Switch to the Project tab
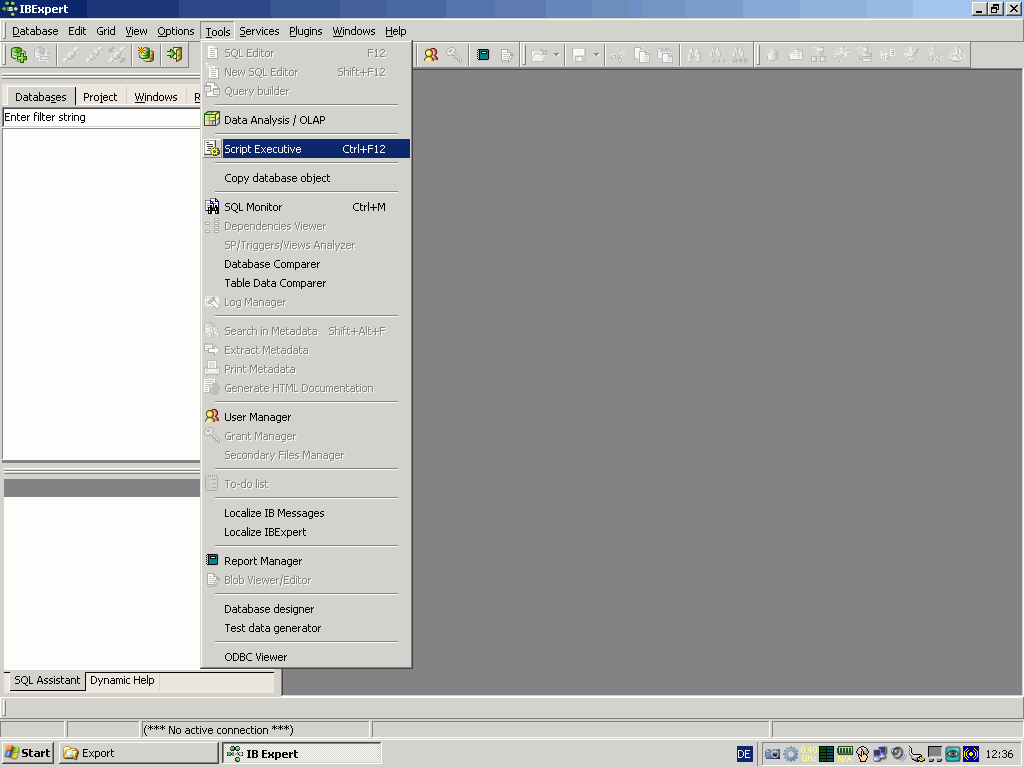This screenshot has height=768, width=1024. (100, 97)
